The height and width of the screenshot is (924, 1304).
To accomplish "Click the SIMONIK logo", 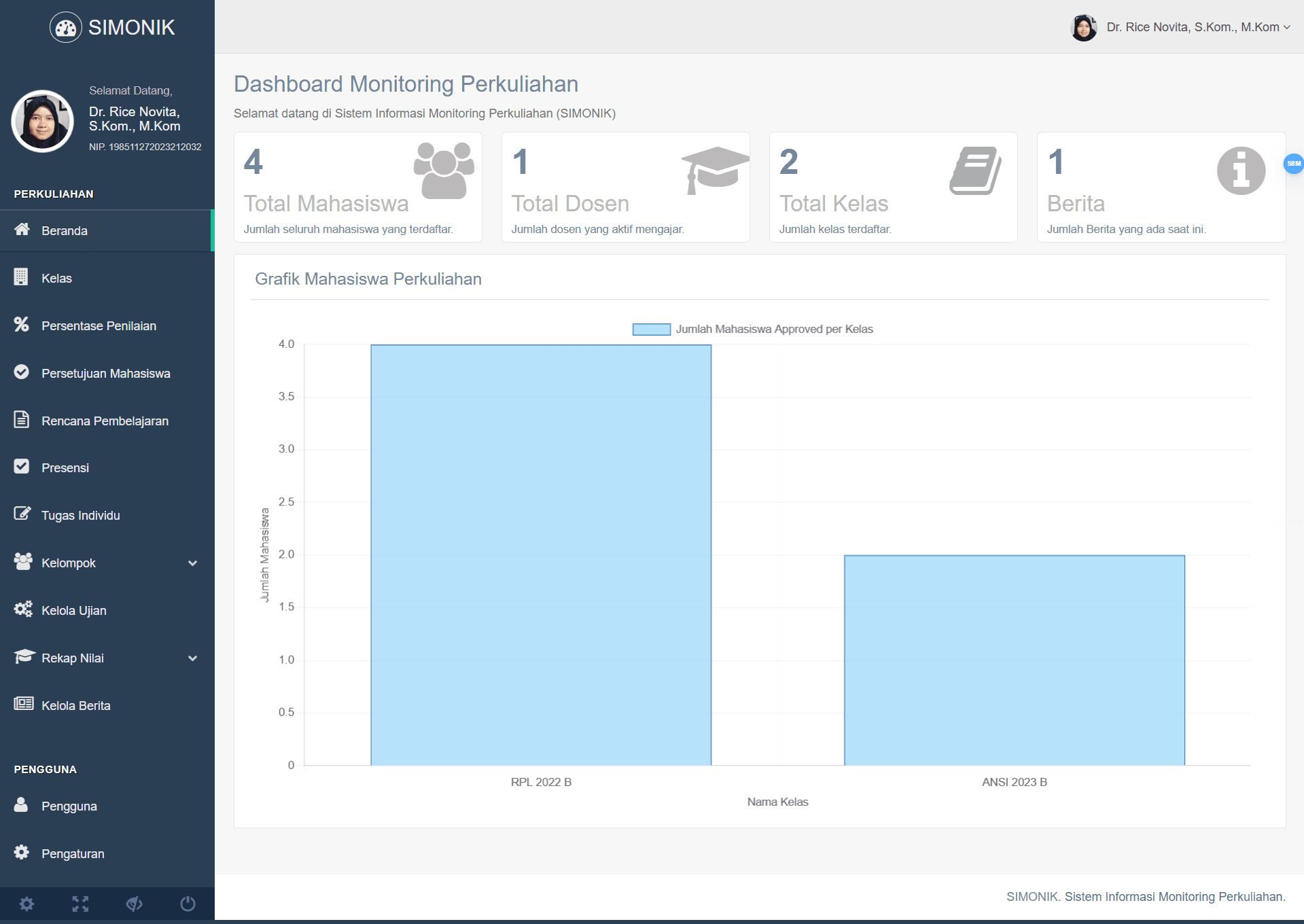I will pyautogui.click(x=112, y=27).
